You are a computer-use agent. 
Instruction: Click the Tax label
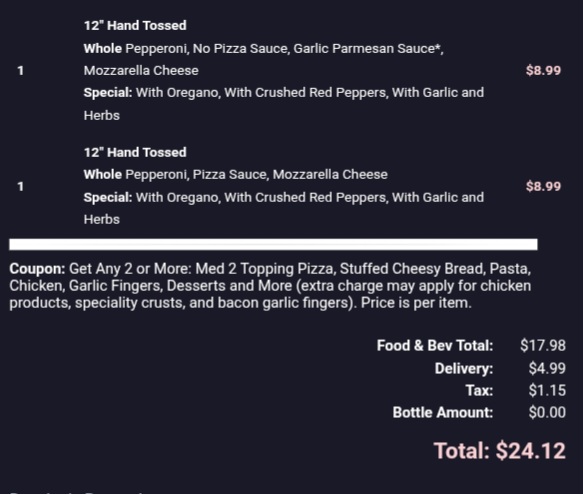479,390
